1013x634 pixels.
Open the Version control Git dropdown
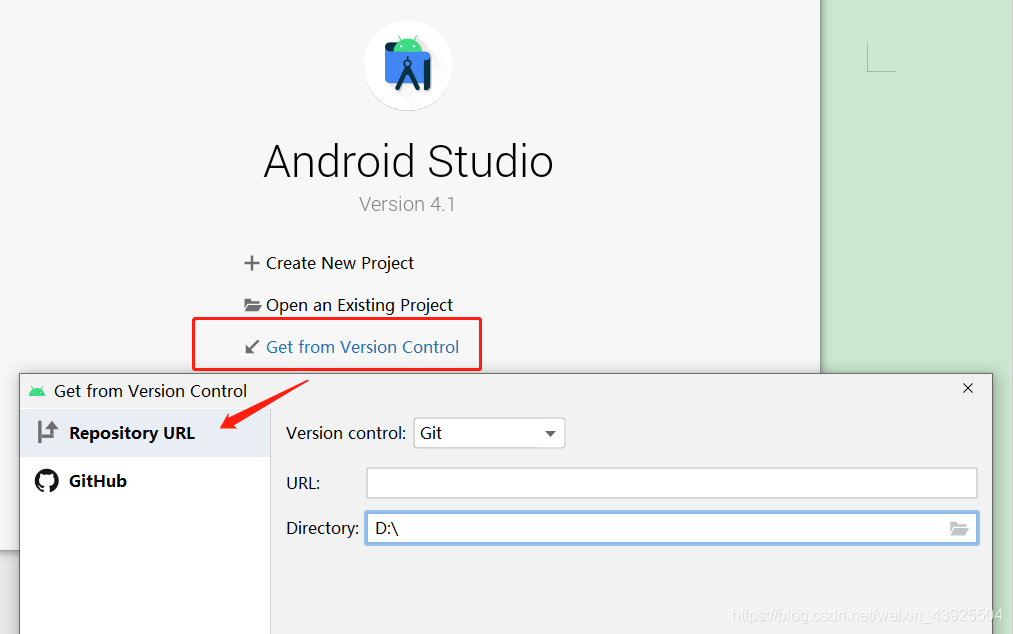pos(489,433)
